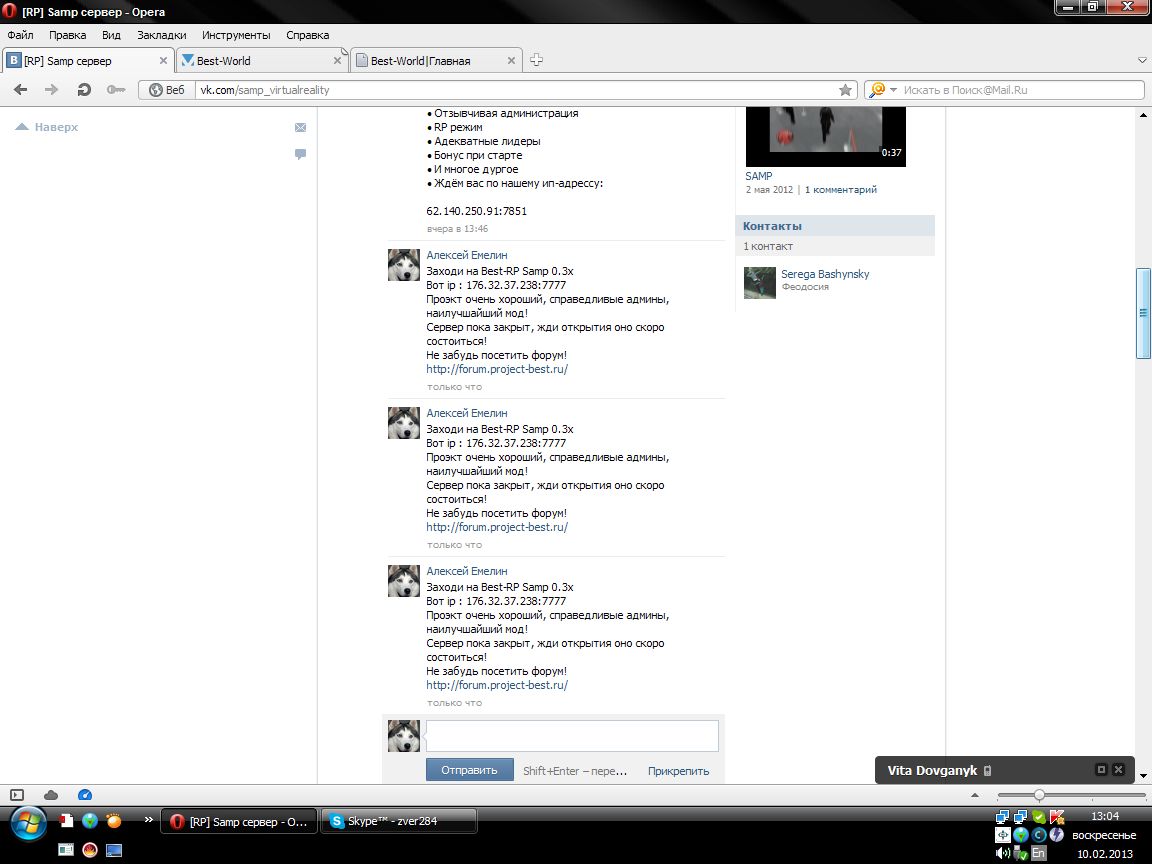Close the Best-World|Главная tab

[511, 61]
